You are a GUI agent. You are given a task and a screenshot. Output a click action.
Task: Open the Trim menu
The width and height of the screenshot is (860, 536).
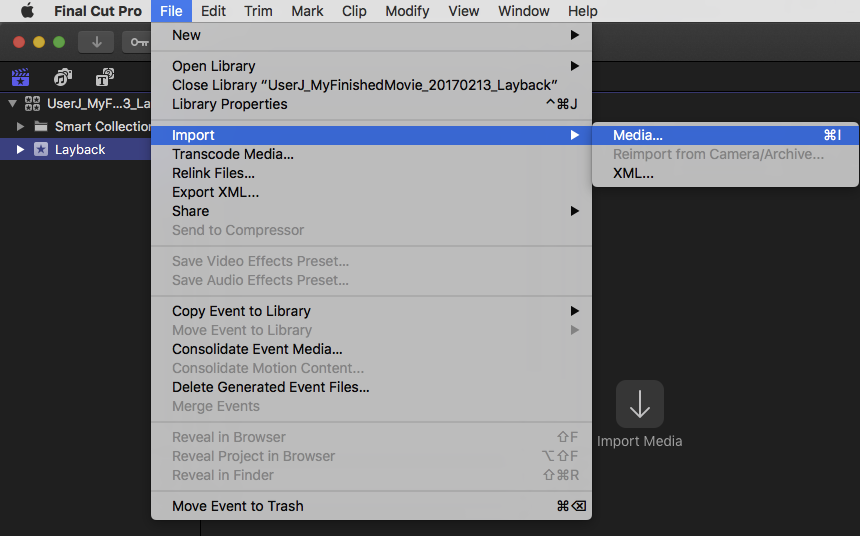pos(258,11)
